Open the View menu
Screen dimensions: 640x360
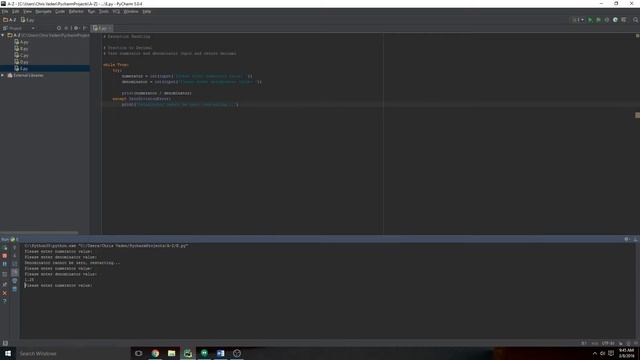[27, 11]
